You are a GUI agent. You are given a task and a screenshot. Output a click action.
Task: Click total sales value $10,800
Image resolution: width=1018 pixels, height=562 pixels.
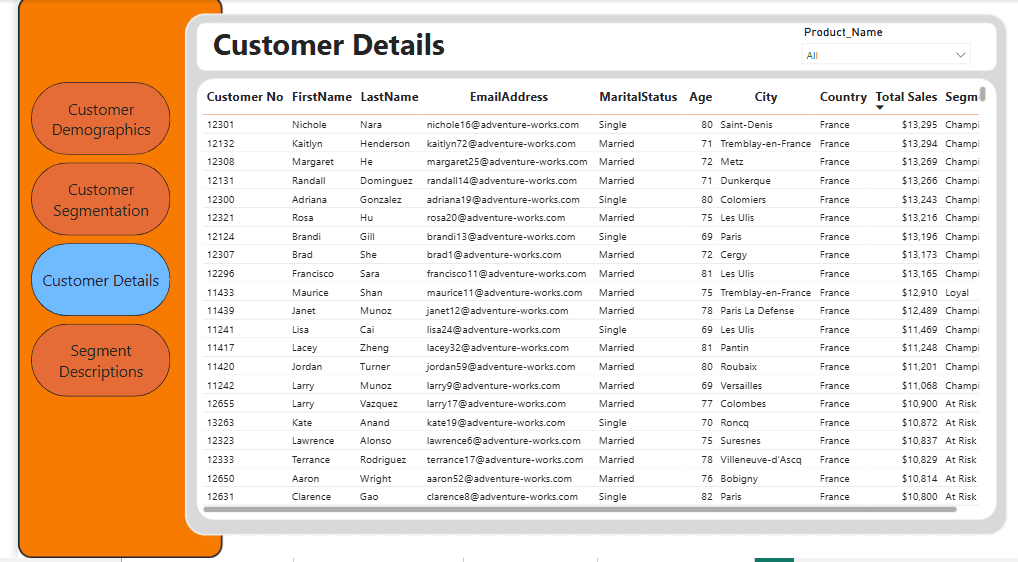tap(919, 496)
